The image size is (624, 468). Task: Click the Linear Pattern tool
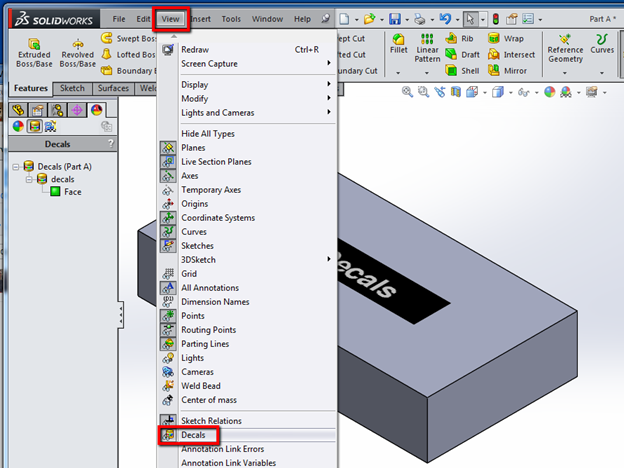[427, 48]
